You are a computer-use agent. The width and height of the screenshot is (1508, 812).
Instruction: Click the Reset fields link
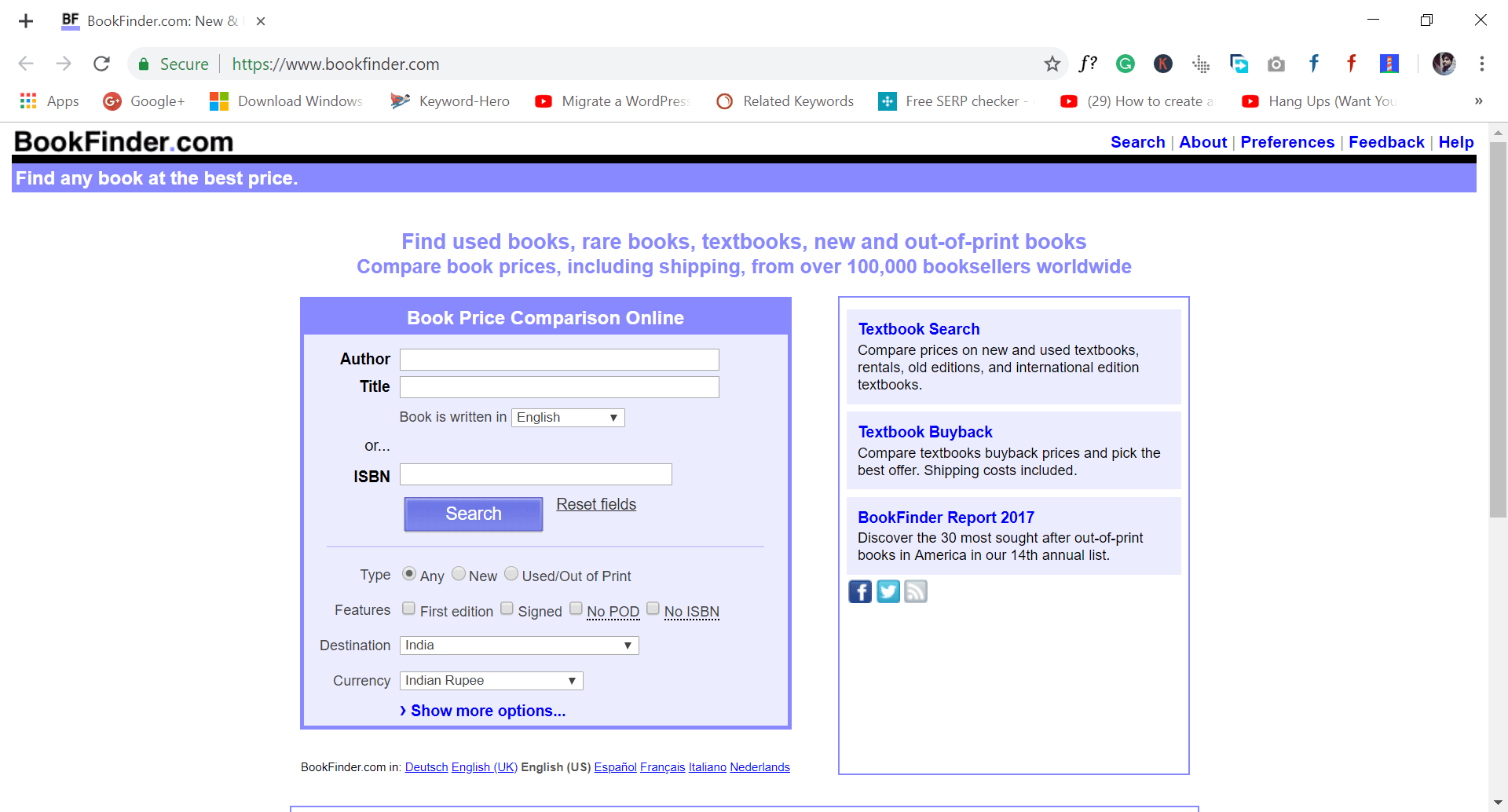click(x=596, y=504)
